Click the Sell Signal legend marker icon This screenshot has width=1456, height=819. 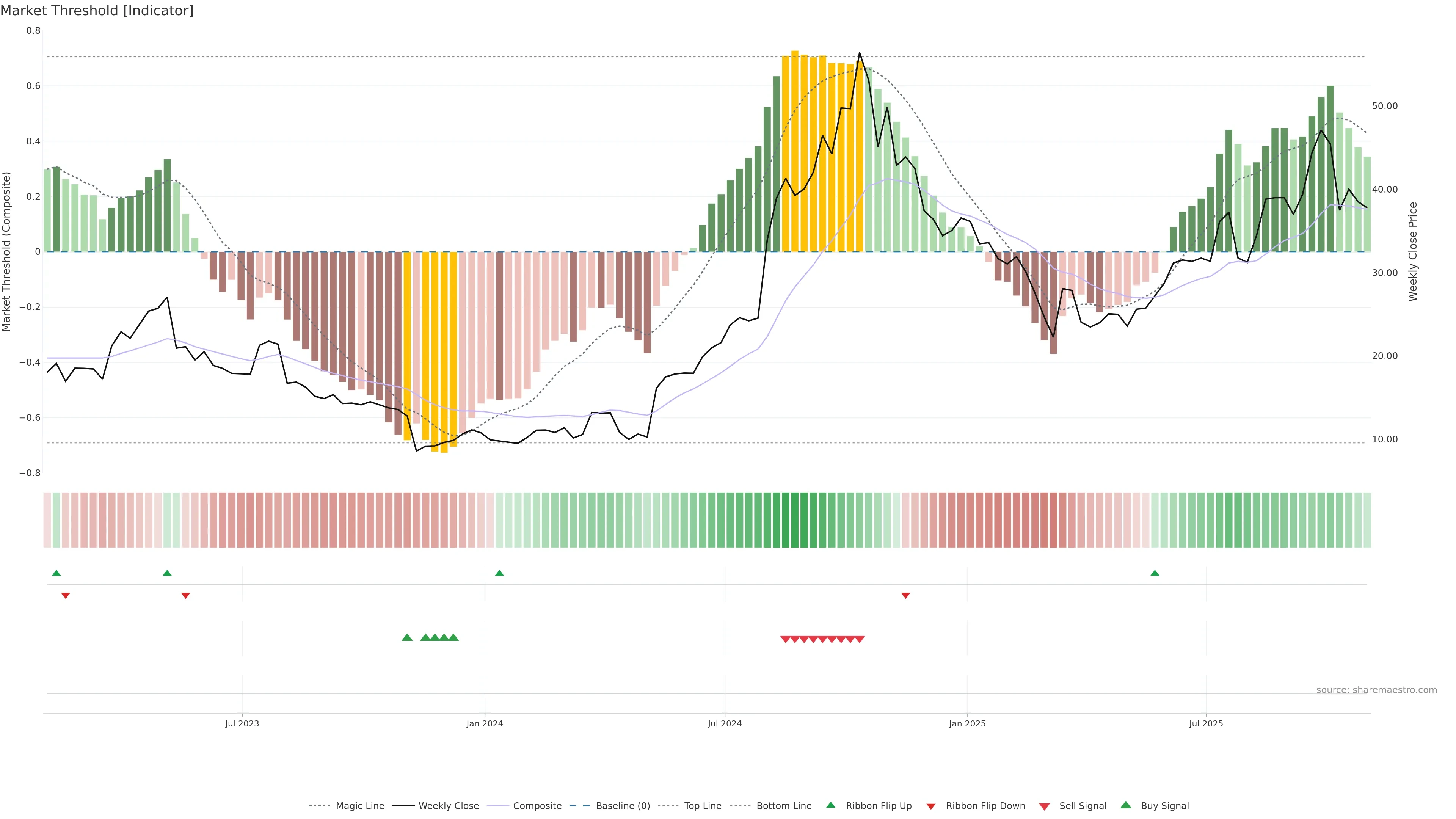click(x=1045, y=806)
